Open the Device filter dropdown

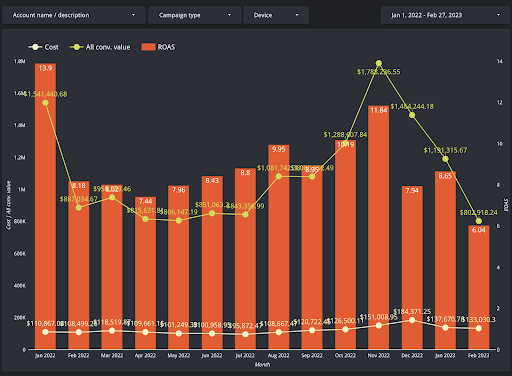276,15
